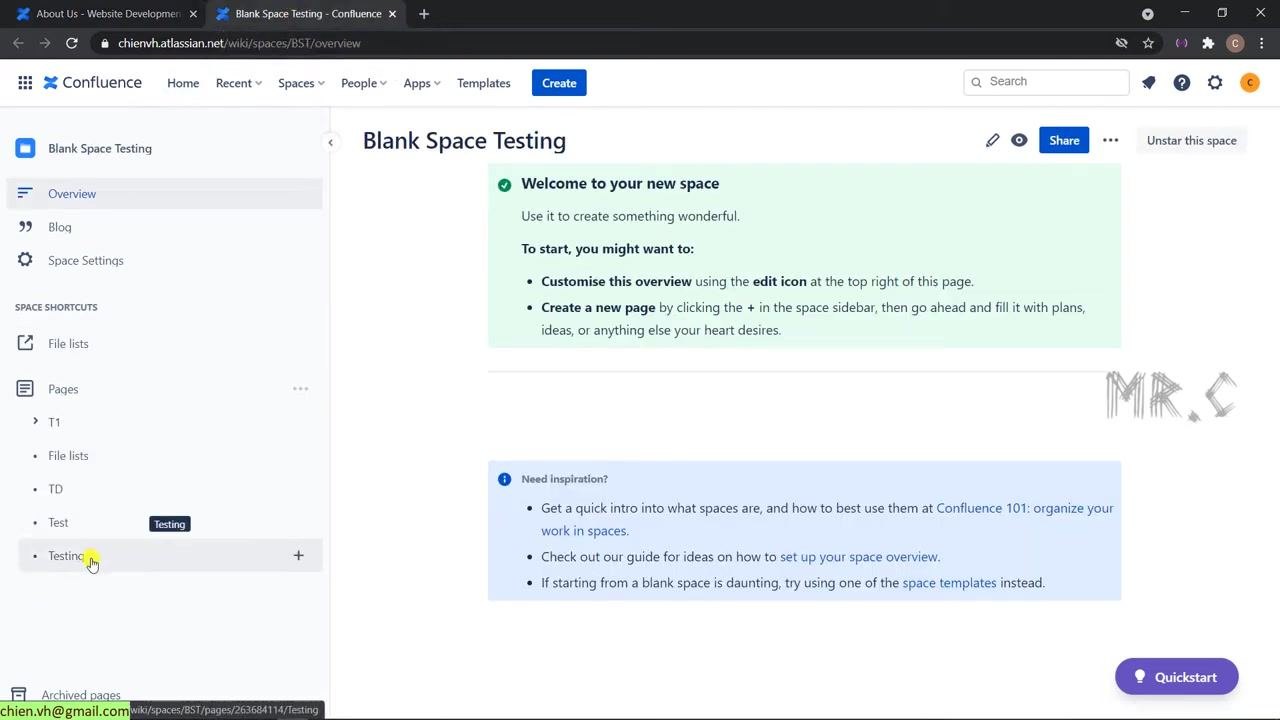Open the app switcher grid icon
This screenshot has width=1280, height=720.
point(25,83)
